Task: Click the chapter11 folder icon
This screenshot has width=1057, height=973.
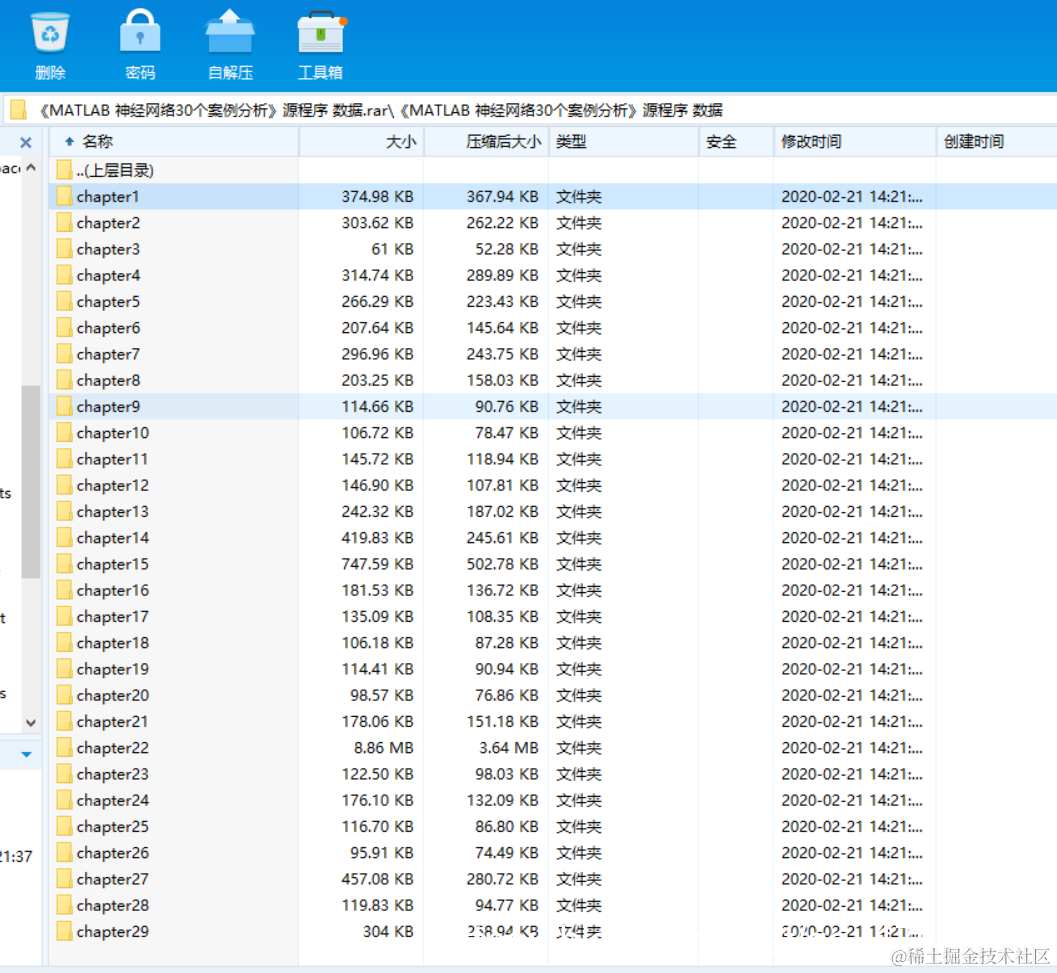Action: [64, 459]
